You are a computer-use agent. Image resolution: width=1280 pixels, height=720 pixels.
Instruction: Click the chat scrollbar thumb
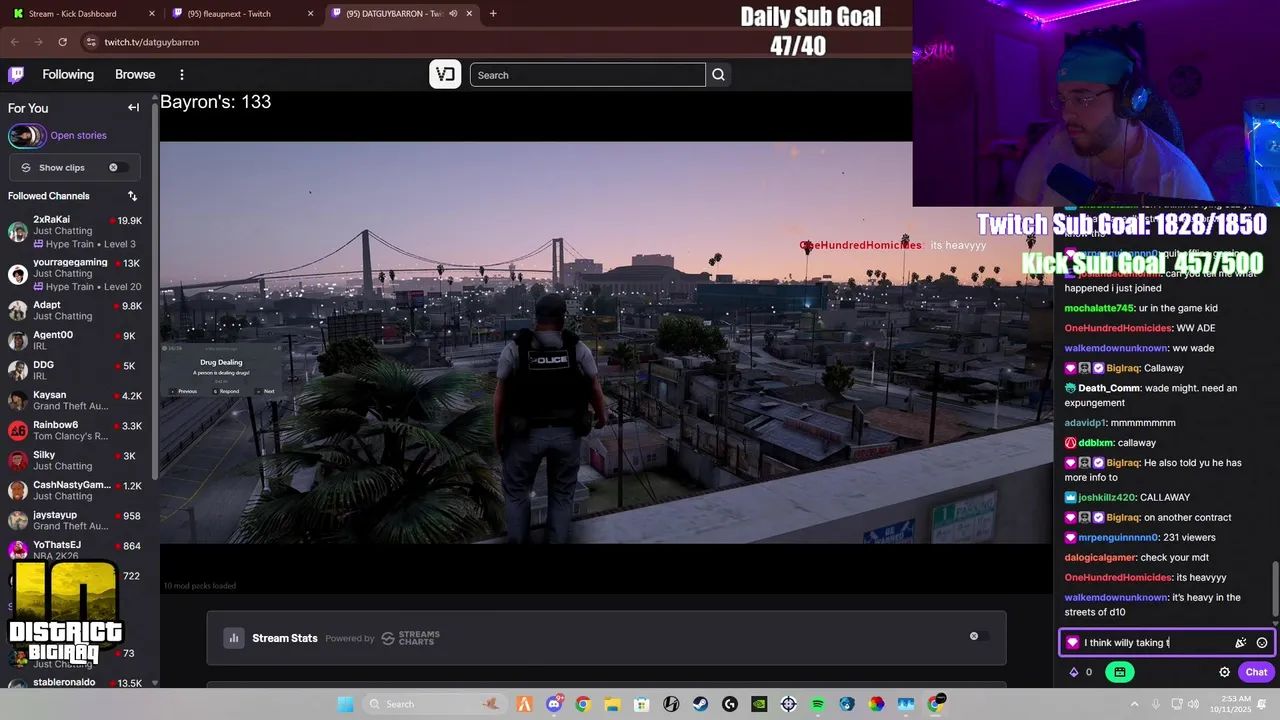pyautogui.click(x=1274, y=589)
